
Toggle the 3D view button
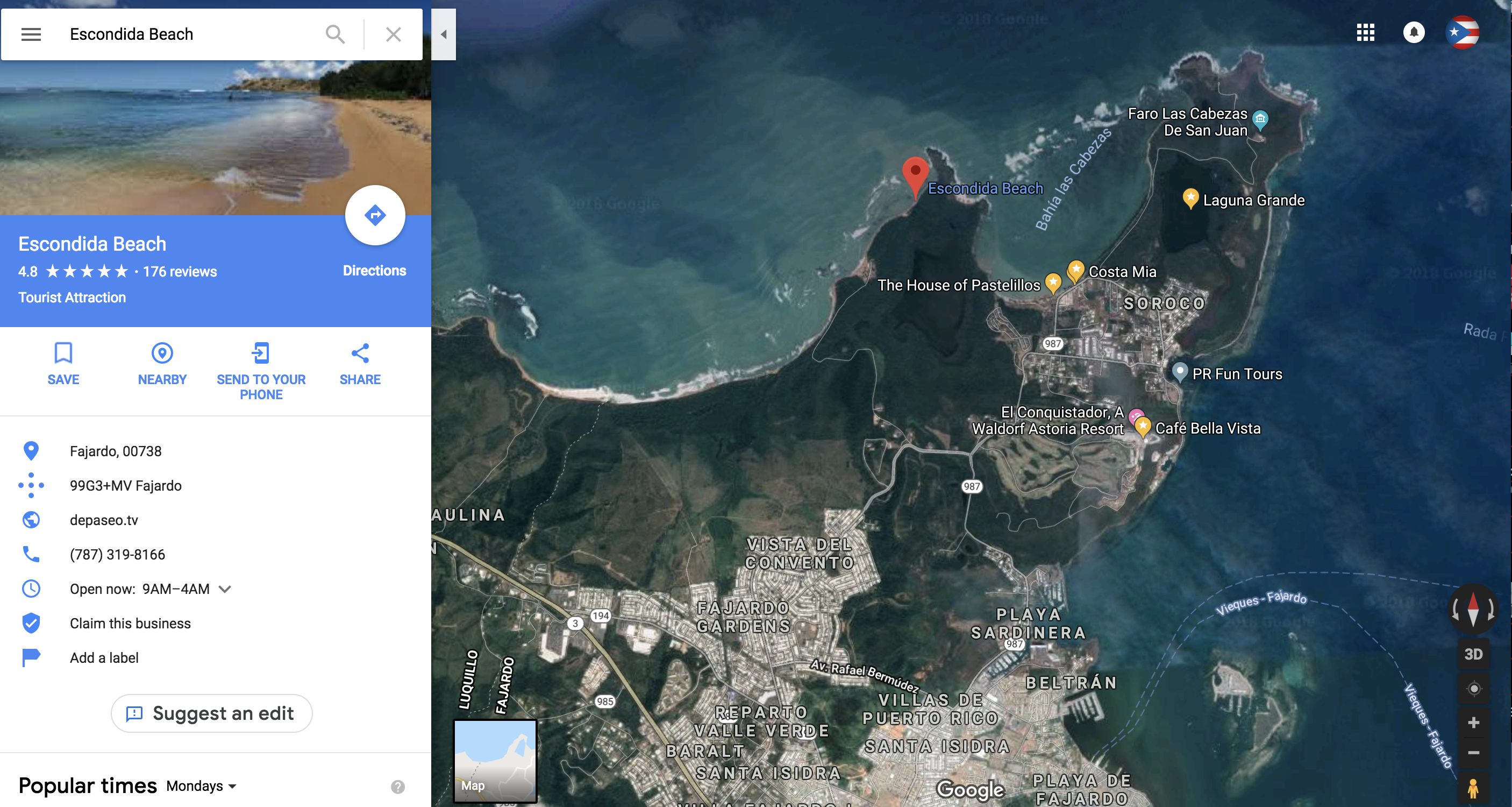[x=1473, y=654]
